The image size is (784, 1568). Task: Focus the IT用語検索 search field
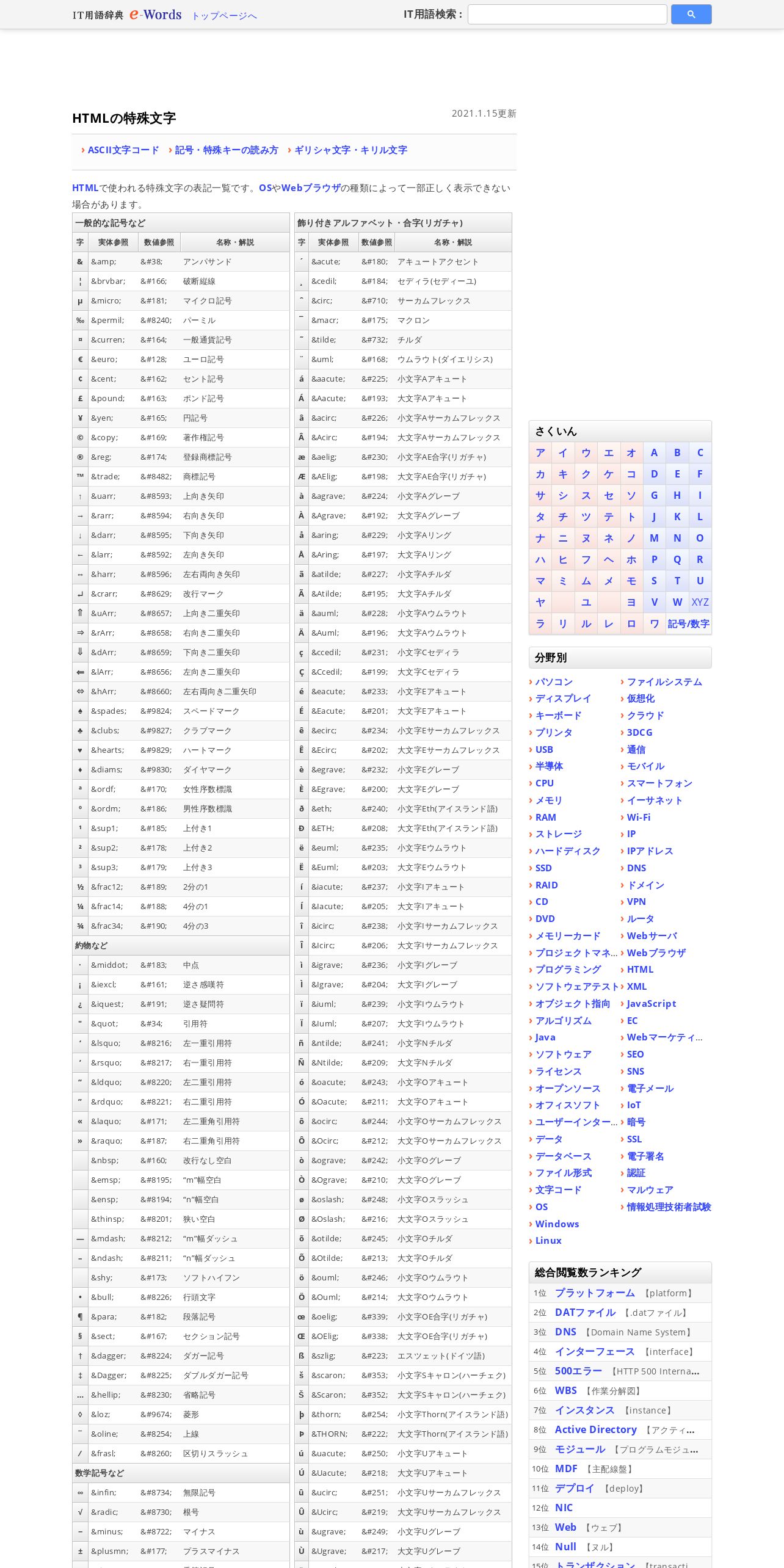pos(567,14)
